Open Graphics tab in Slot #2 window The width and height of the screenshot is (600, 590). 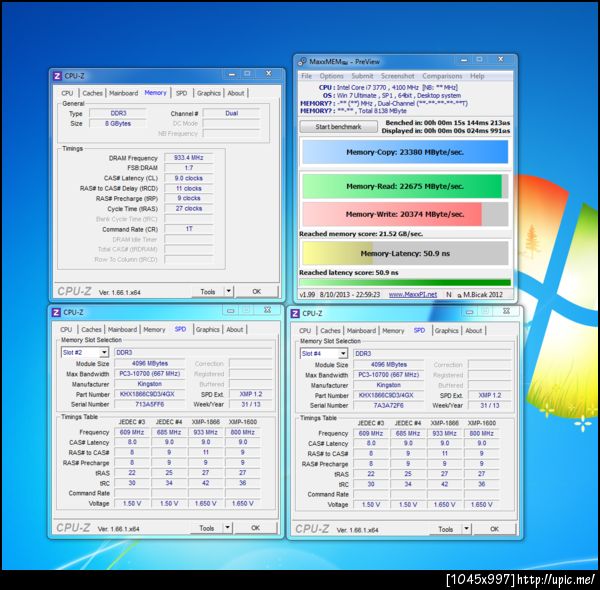pos(208,329)
